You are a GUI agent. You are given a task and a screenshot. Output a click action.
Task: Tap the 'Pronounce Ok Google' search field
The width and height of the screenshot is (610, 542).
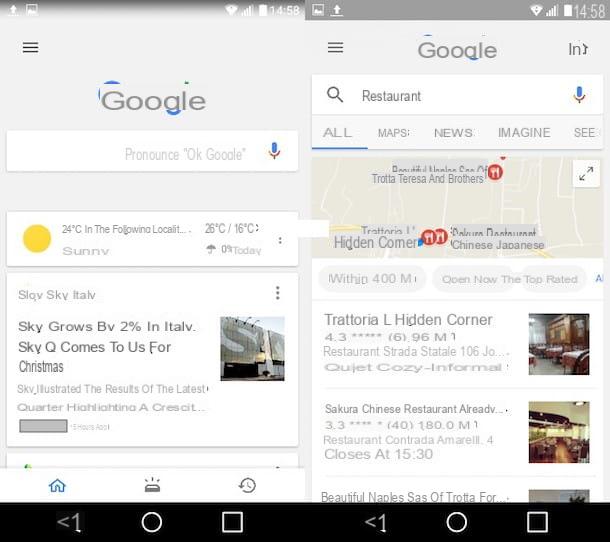pyautogui.click(x=152, y=151)
